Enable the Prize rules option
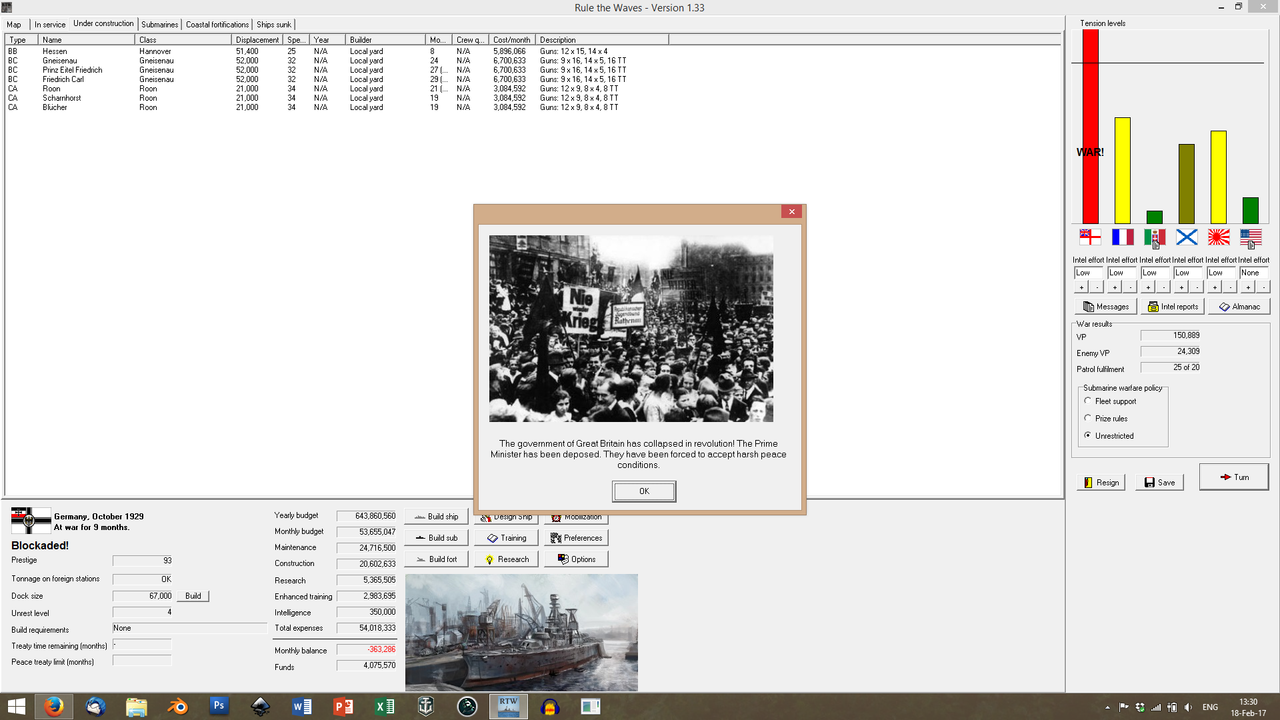This screenshot has height=720, width=1280. coord(1088,418)
